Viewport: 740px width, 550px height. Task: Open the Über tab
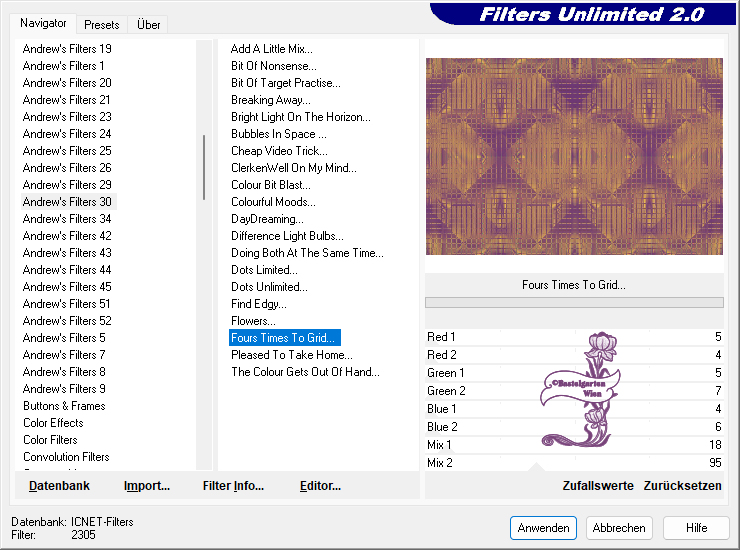tap(148, 25)
